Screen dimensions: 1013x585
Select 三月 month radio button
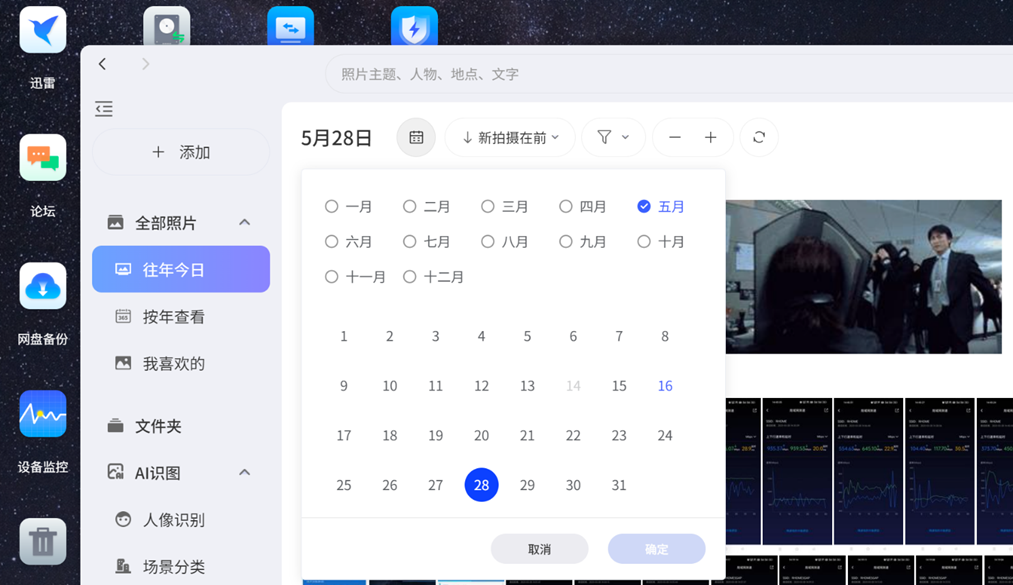click(x=488, y=207)
